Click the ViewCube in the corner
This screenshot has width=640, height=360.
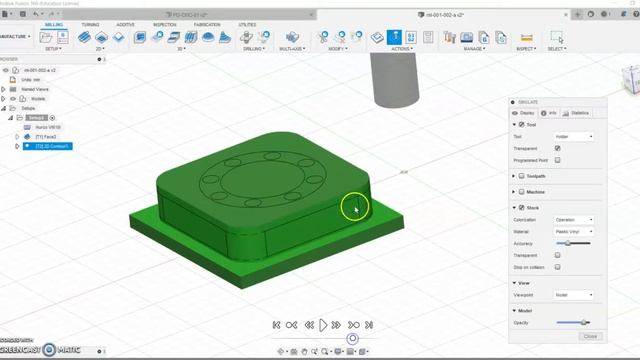[x=632, y=80]
